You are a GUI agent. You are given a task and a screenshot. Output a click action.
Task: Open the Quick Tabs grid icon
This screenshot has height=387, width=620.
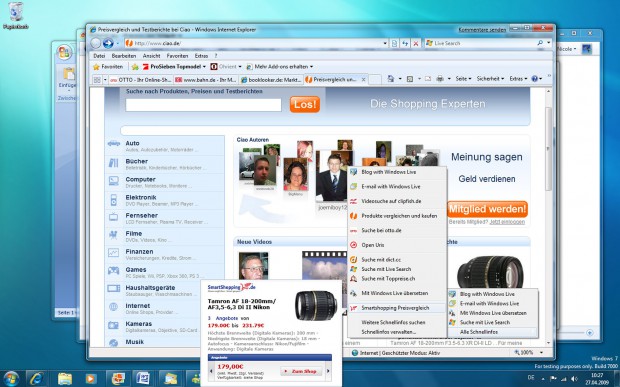[x=97, y=80]
